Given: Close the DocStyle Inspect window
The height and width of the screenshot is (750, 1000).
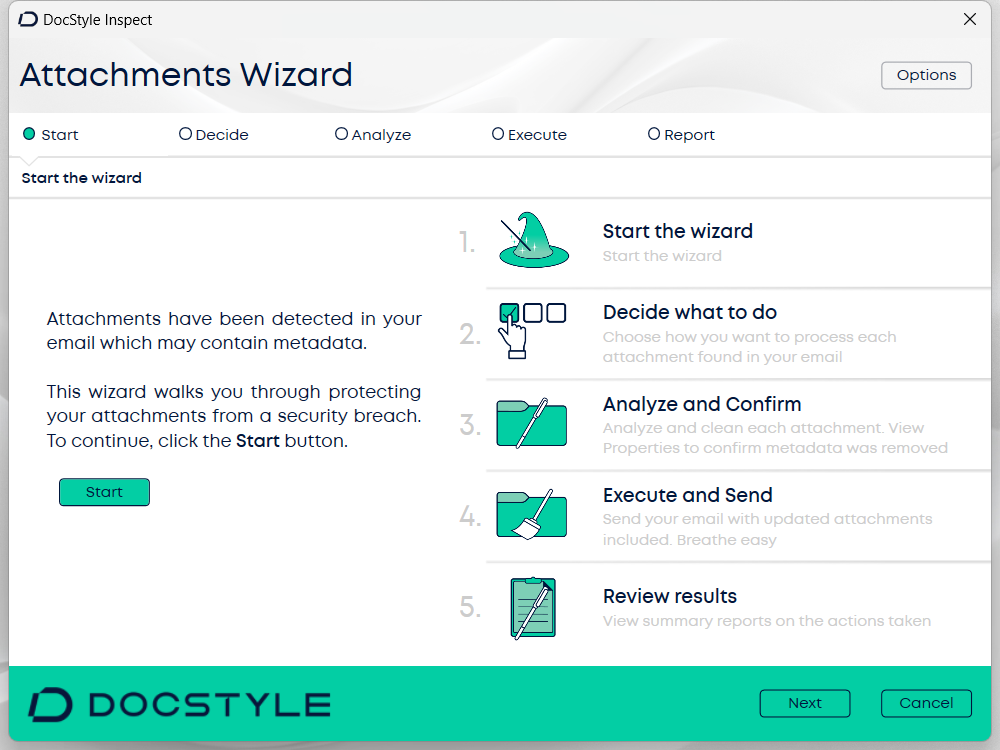Looking at the screenshot, I should click(969, 20).
